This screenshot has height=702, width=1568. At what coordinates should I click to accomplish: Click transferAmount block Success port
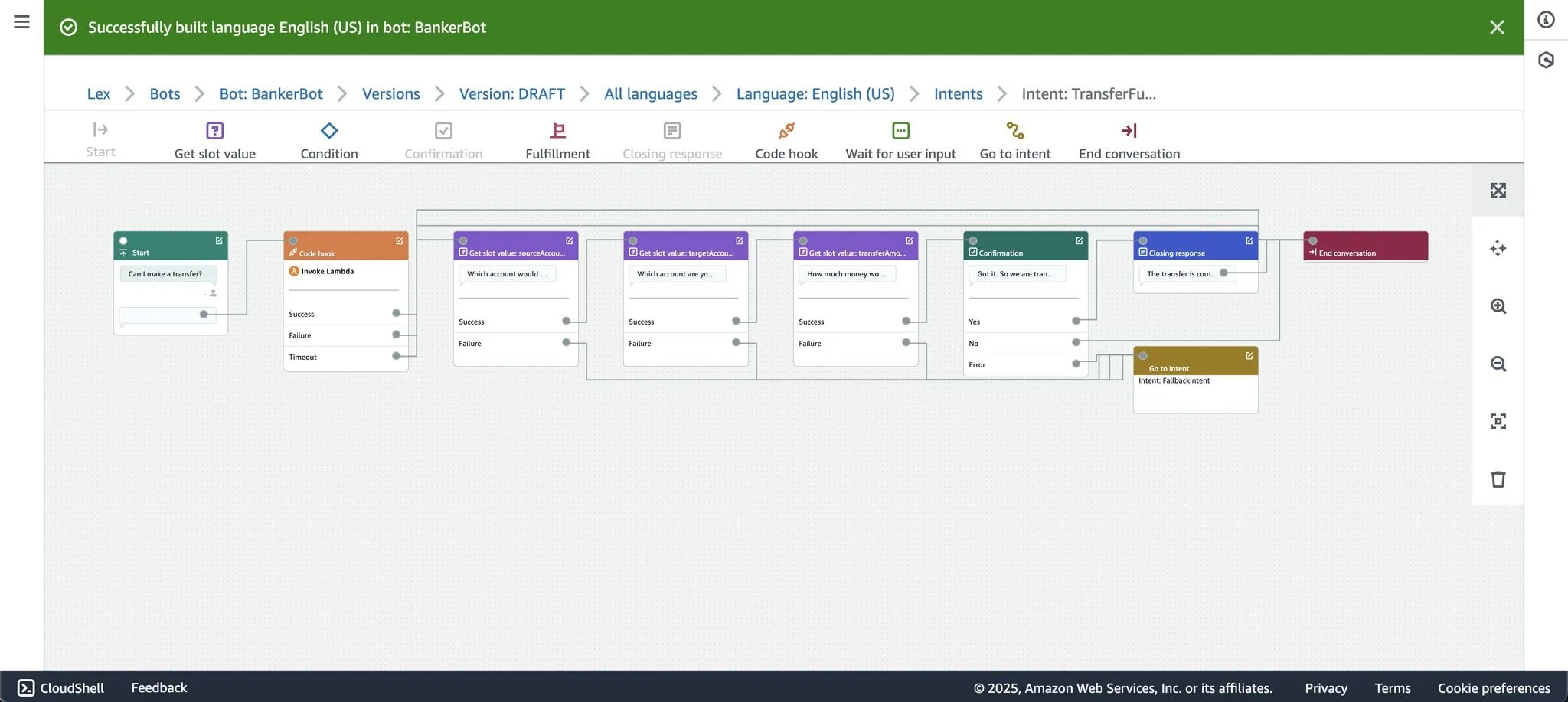coord(906,321)
